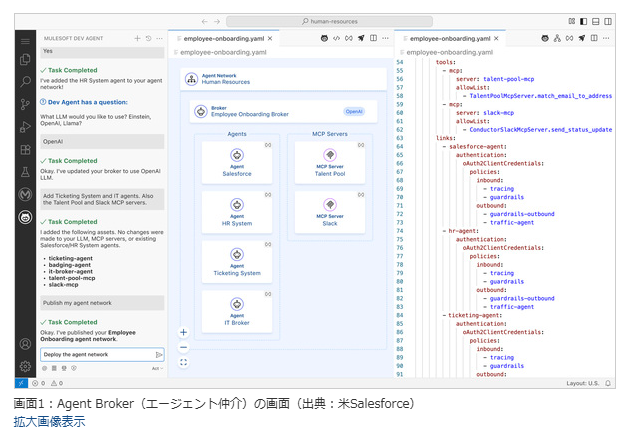Open the Accounts icon in activity bar
The height and width of the screenshot is (430, 638).
(x=25, y=344)
